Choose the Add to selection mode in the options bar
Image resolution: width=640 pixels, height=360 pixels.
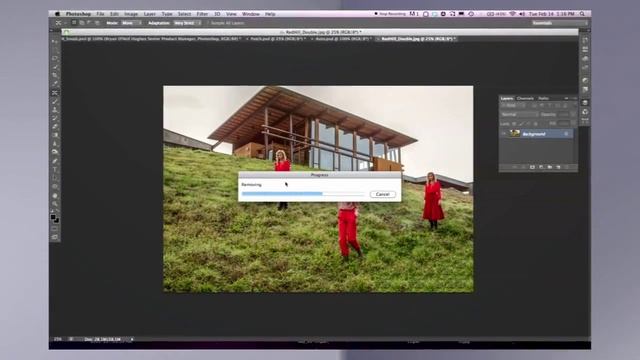82,23
